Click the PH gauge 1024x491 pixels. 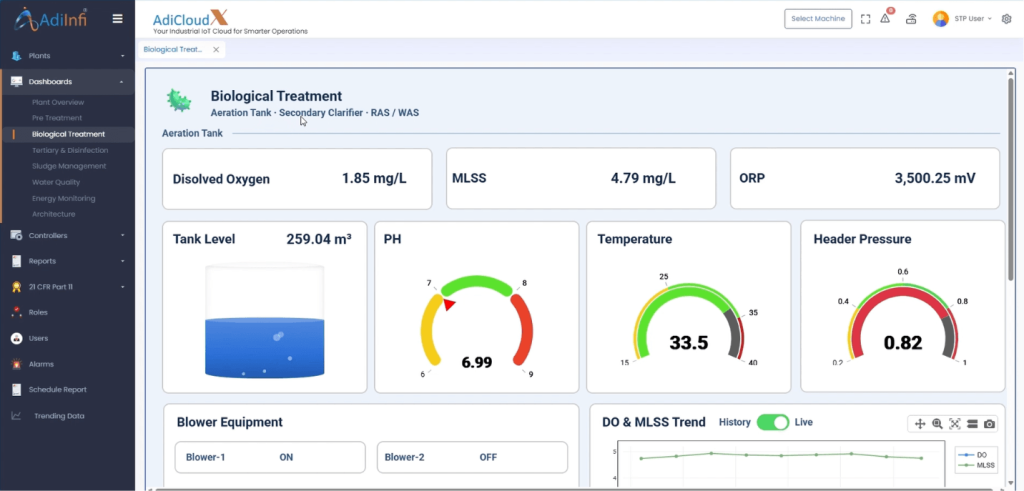477,326
